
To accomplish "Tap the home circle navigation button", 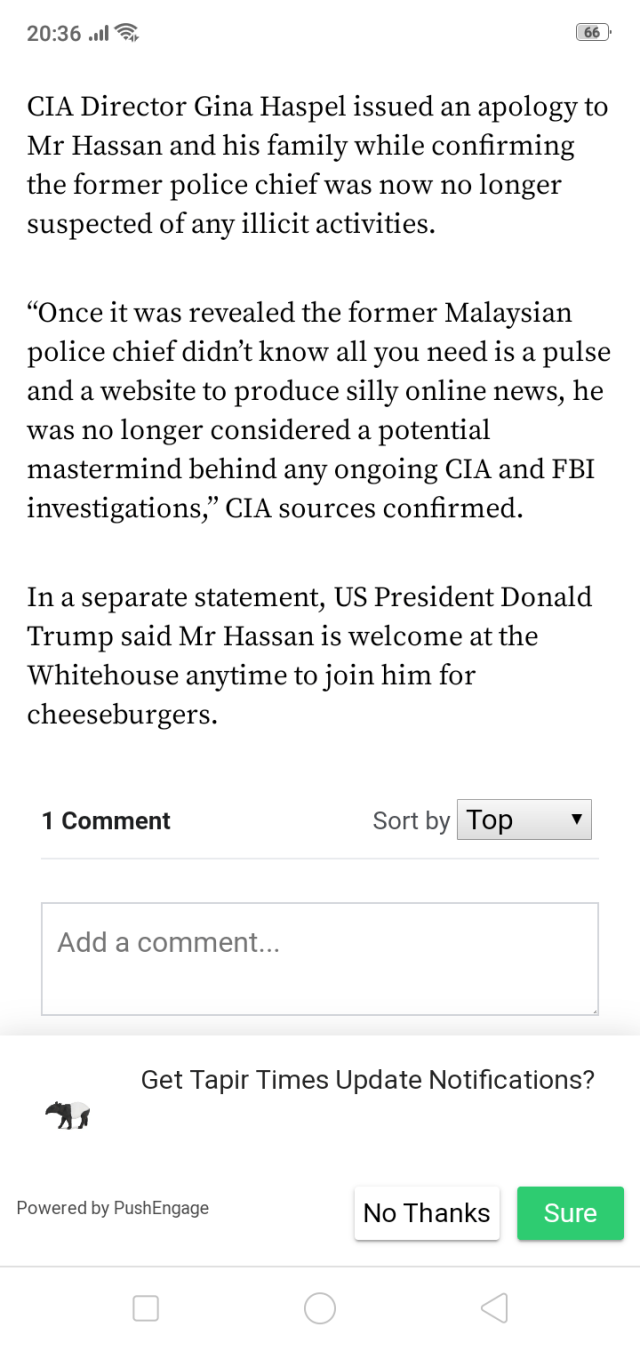I will 320,1308.
